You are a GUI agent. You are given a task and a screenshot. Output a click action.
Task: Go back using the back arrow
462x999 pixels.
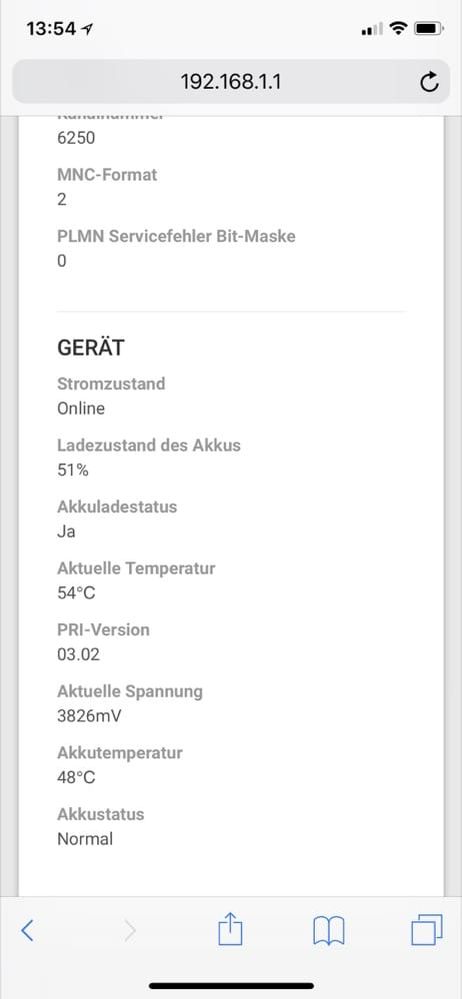(x=27, y=931)
